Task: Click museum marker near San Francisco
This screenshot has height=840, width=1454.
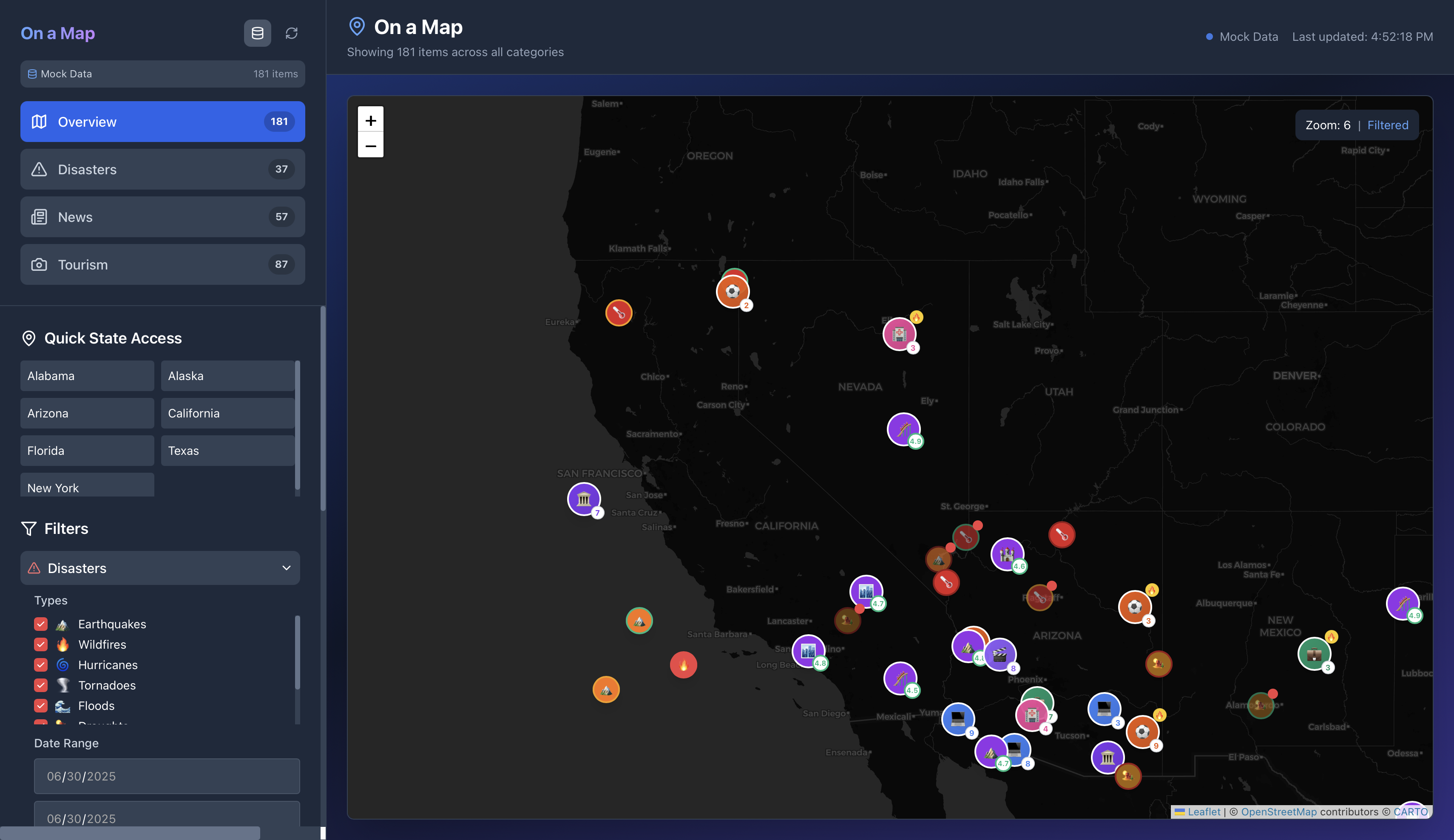Action: (584, 499)
